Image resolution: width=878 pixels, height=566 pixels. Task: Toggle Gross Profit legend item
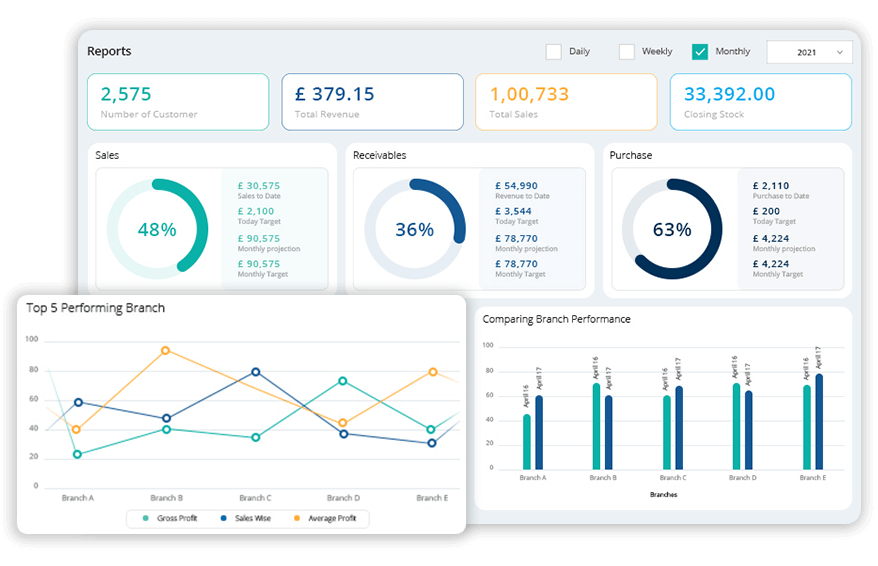[170, 518]
